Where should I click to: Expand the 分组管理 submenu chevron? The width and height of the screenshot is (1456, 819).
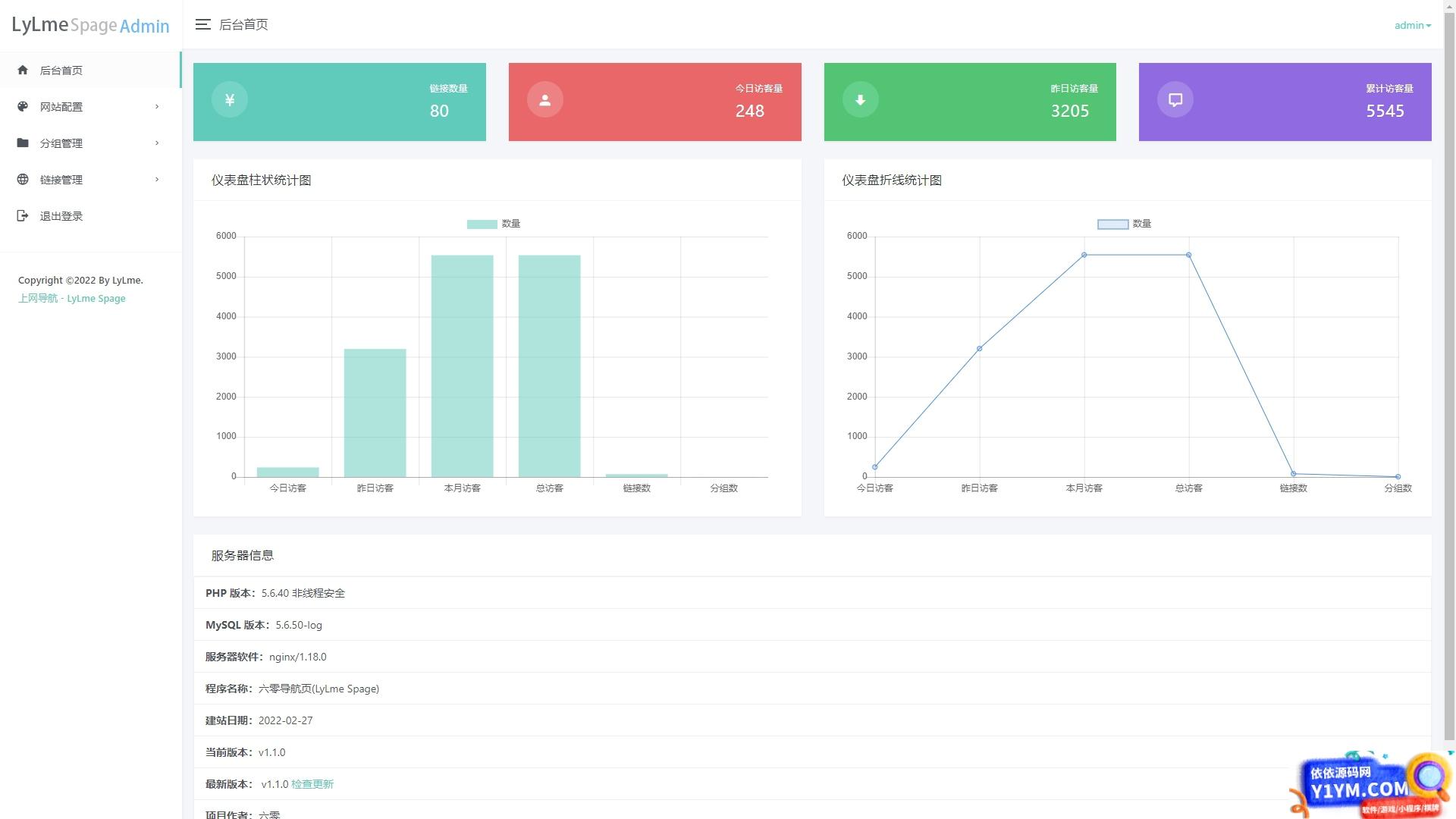(x=157, y=143)
